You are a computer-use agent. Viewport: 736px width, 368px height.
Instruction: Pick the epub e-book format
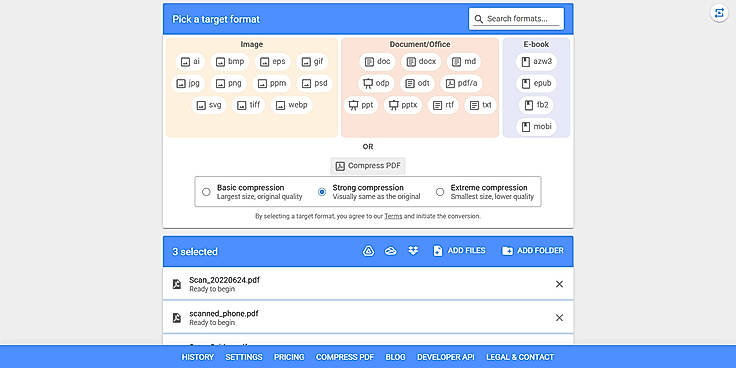[x=536, y=84]
